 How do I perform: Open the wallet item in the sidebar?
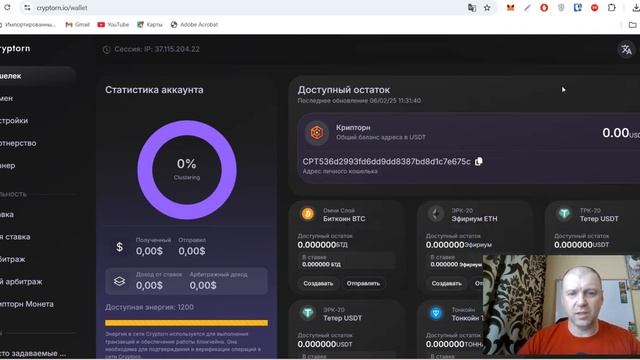click(x=37, y=76)
